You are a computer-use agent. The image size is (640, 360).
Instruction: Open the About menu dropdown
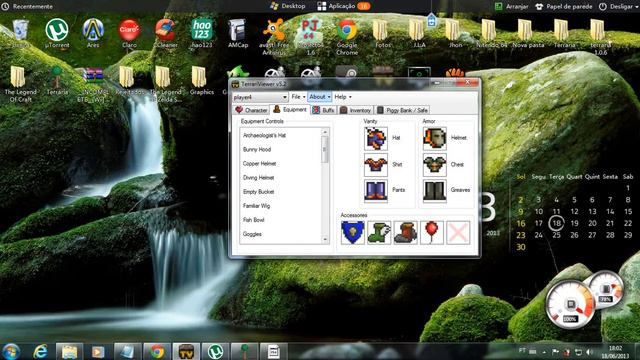(x=319, y=97)
